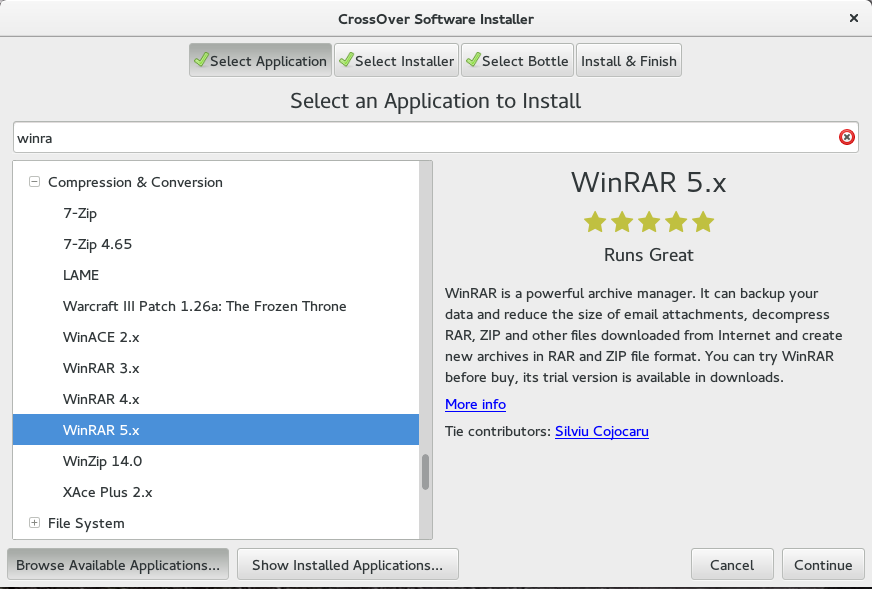Select 7-Zip 4.65 from the list
The width and height of the screenshot is (872, 589).
pyautogui.click(x=216, y=244)
